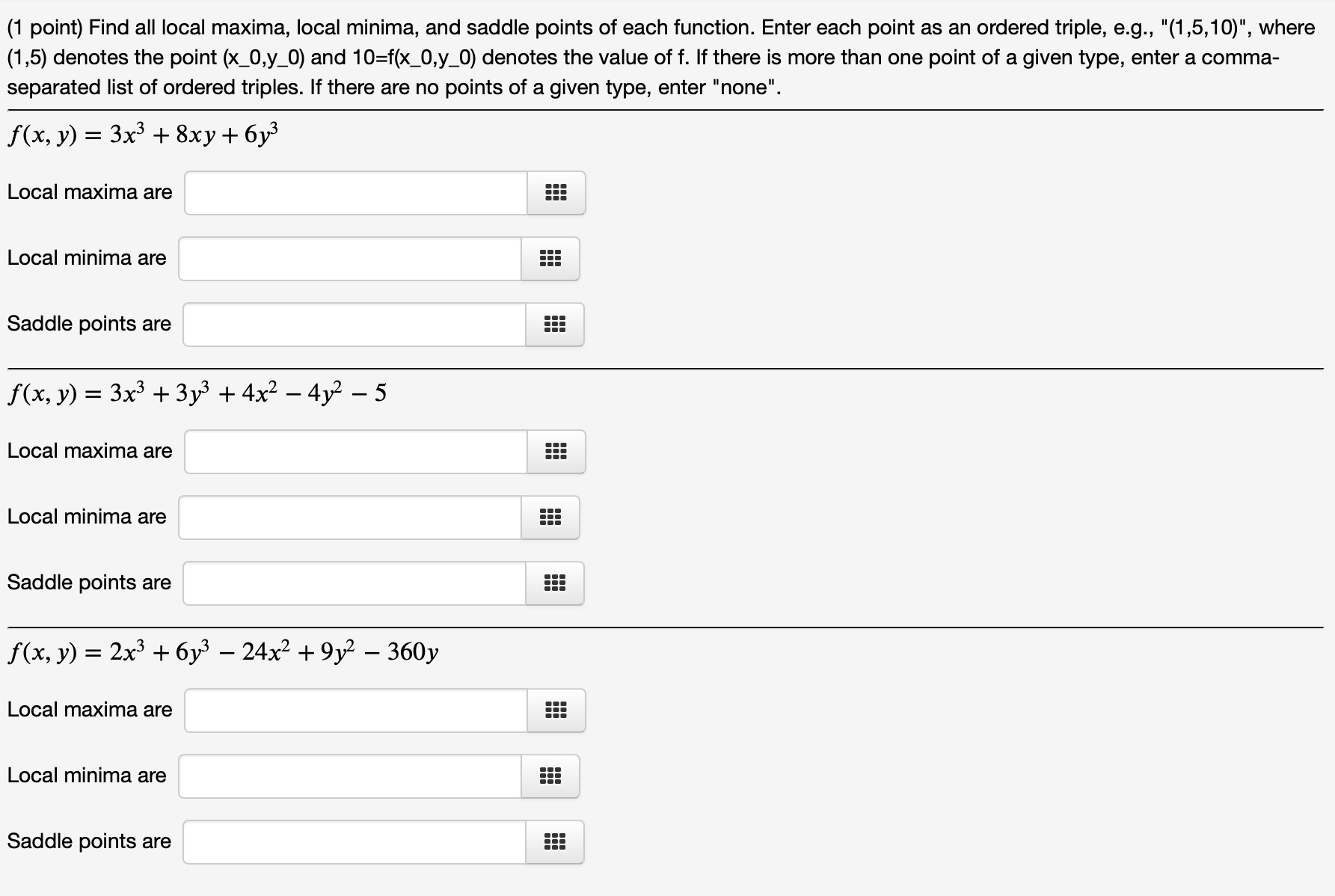Open equation editor for third function's saddle points
1335x896 pixels.
(x=555, y=843)
